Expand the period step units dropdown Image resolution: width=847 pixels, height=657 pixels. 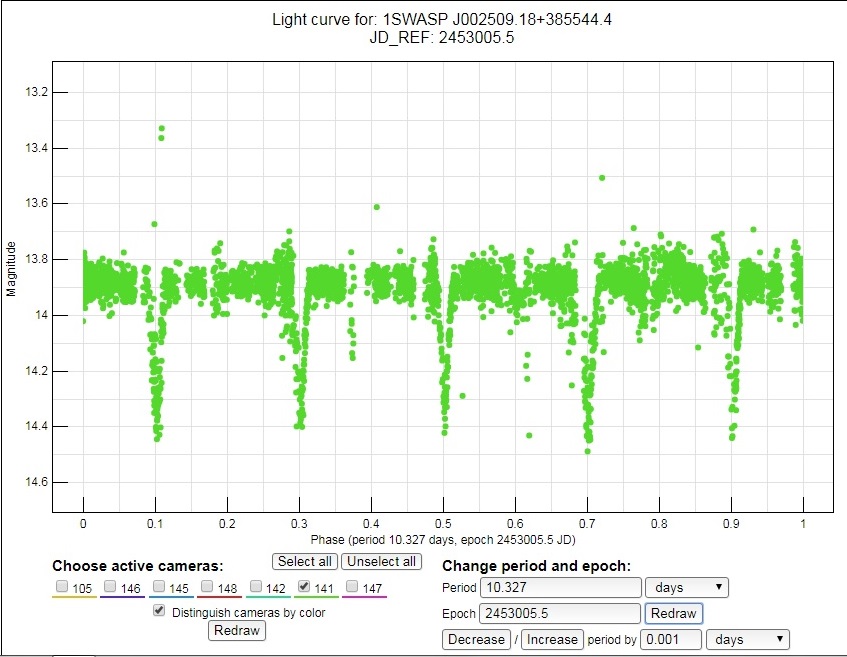tap(748, 639)
